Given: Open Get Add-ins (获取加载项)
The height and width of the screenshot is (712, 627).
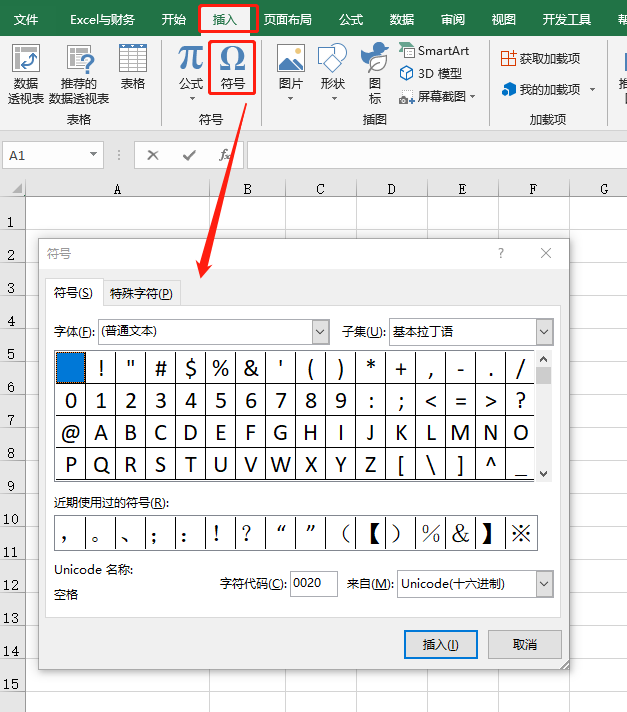Looking at the screenshot, I should click(x=540, y=59).
